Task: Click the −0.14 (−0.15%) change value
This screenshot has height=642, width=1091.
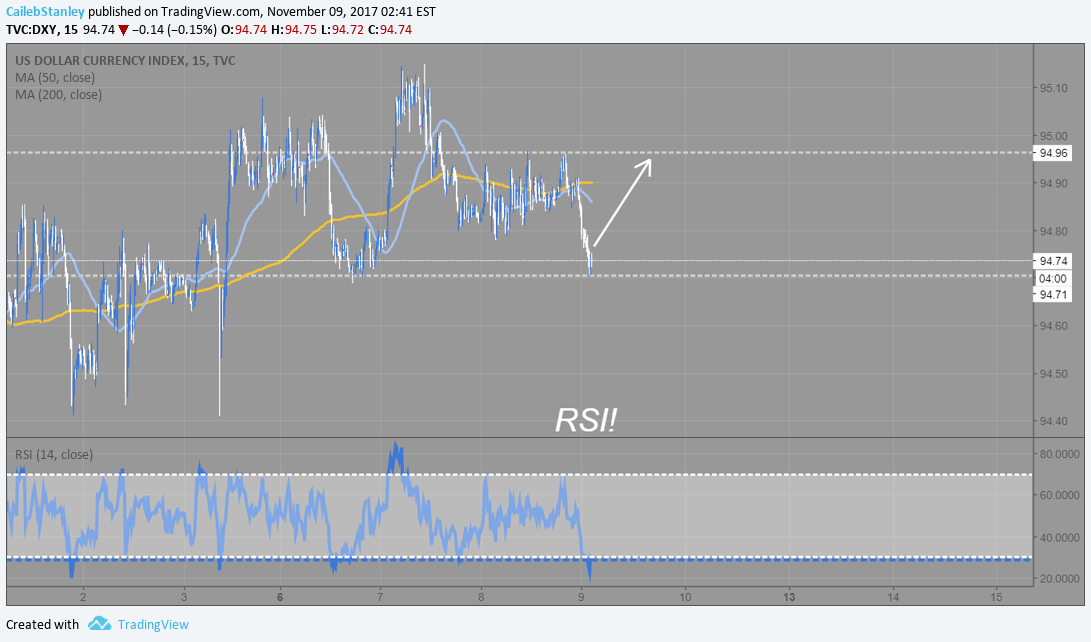Action: coord(174,30)
